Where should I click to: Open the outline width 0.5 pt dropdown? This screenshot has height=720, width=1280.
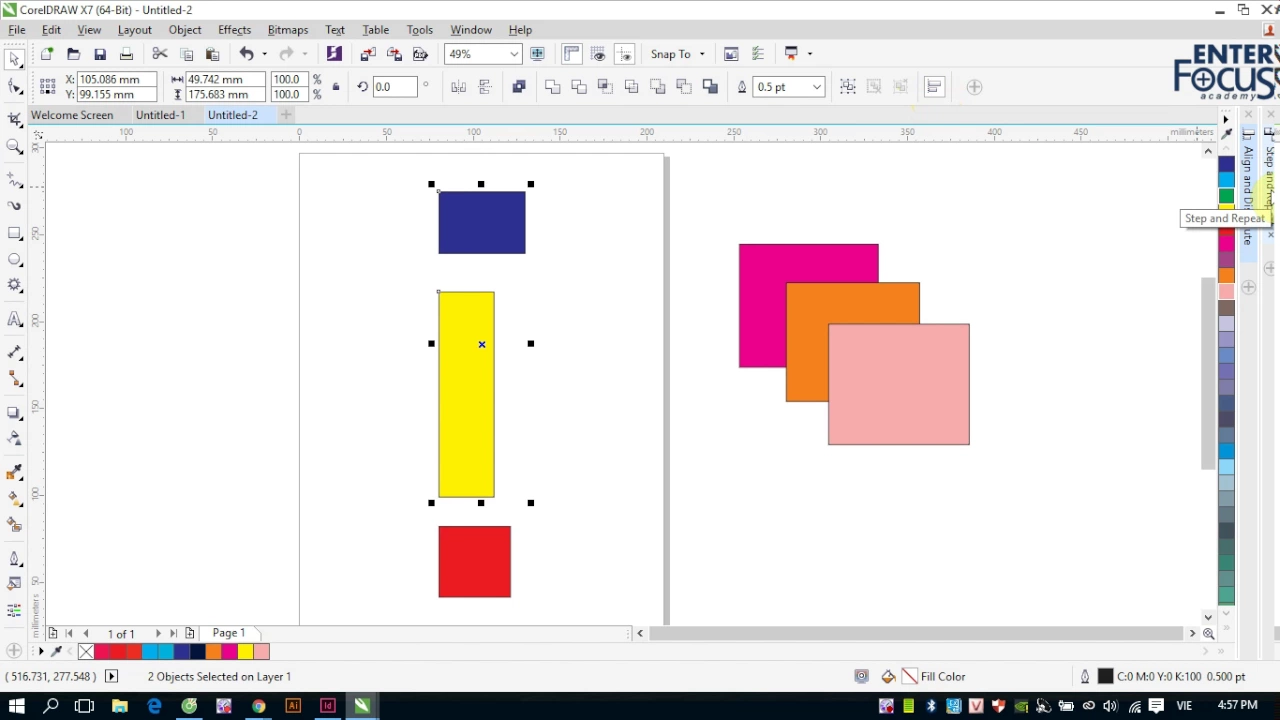(816, 87)
